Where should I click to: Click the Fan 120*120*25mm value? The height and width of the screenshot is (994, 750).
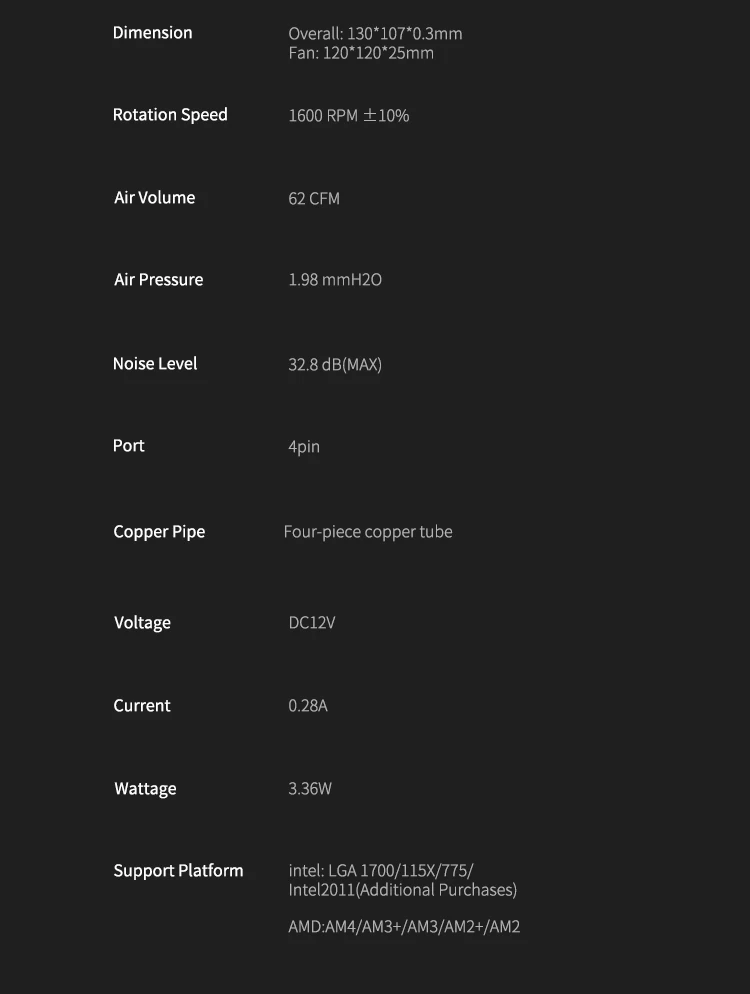[361, 53]
